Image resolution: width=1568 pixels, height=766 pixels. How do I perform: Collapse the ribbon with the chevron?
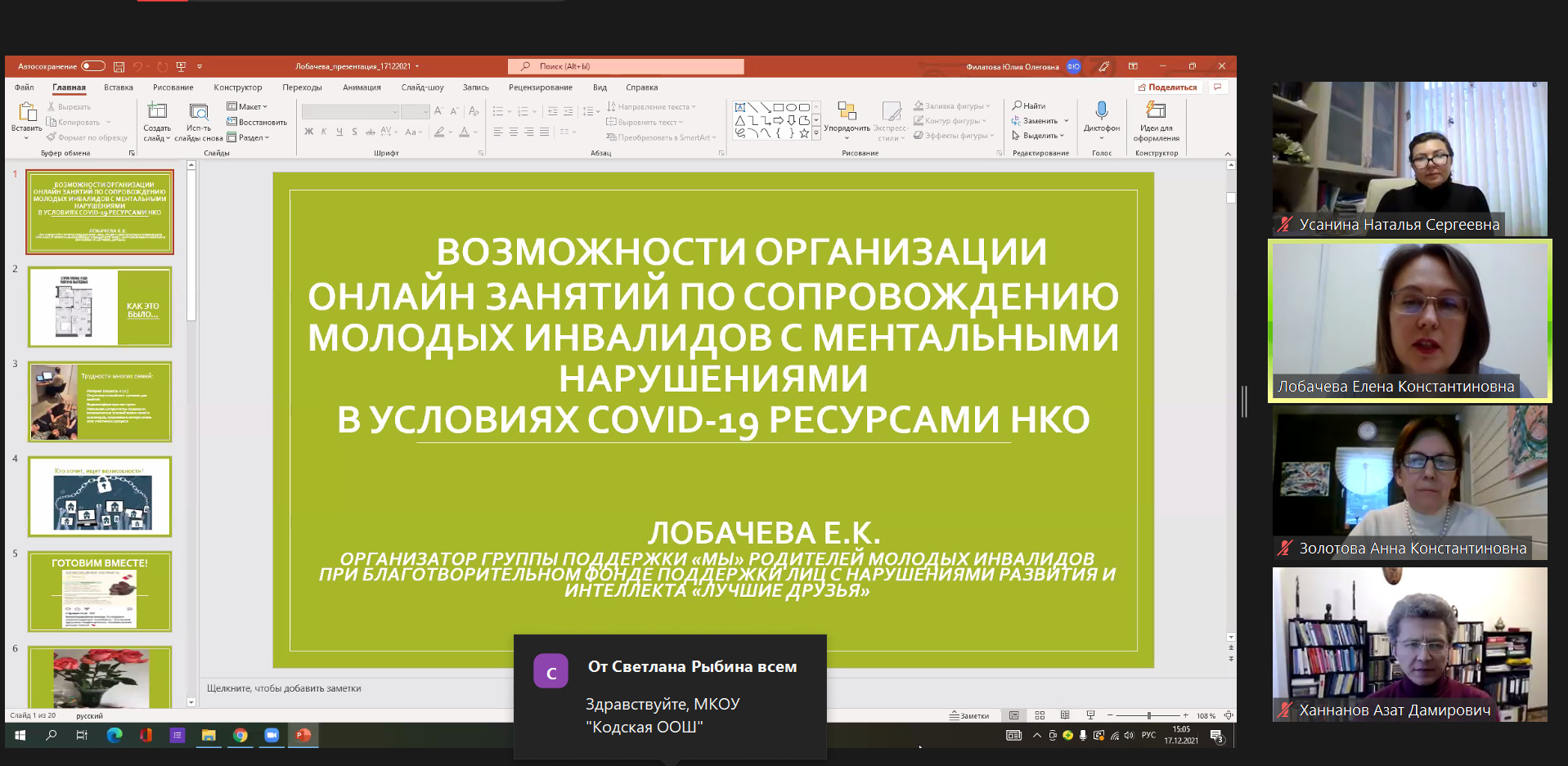click(1228, 154)
